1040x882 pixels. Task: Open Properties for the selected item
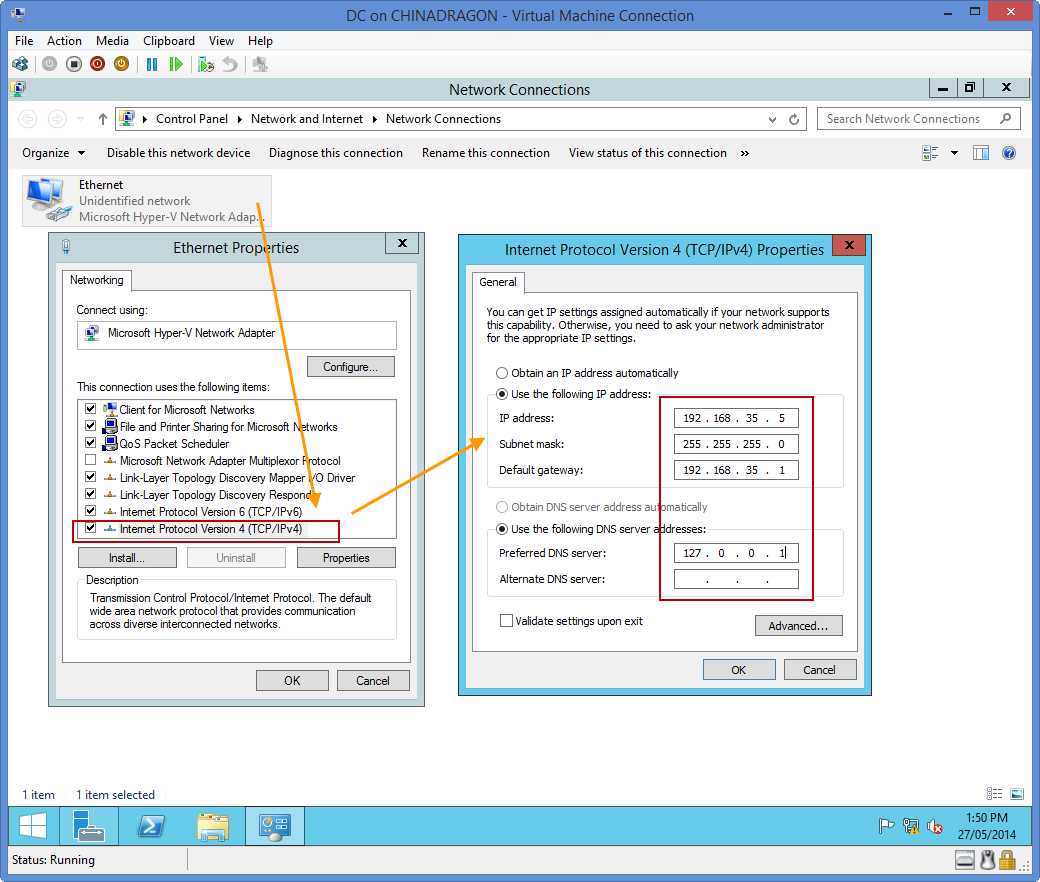tap(346, 558)
